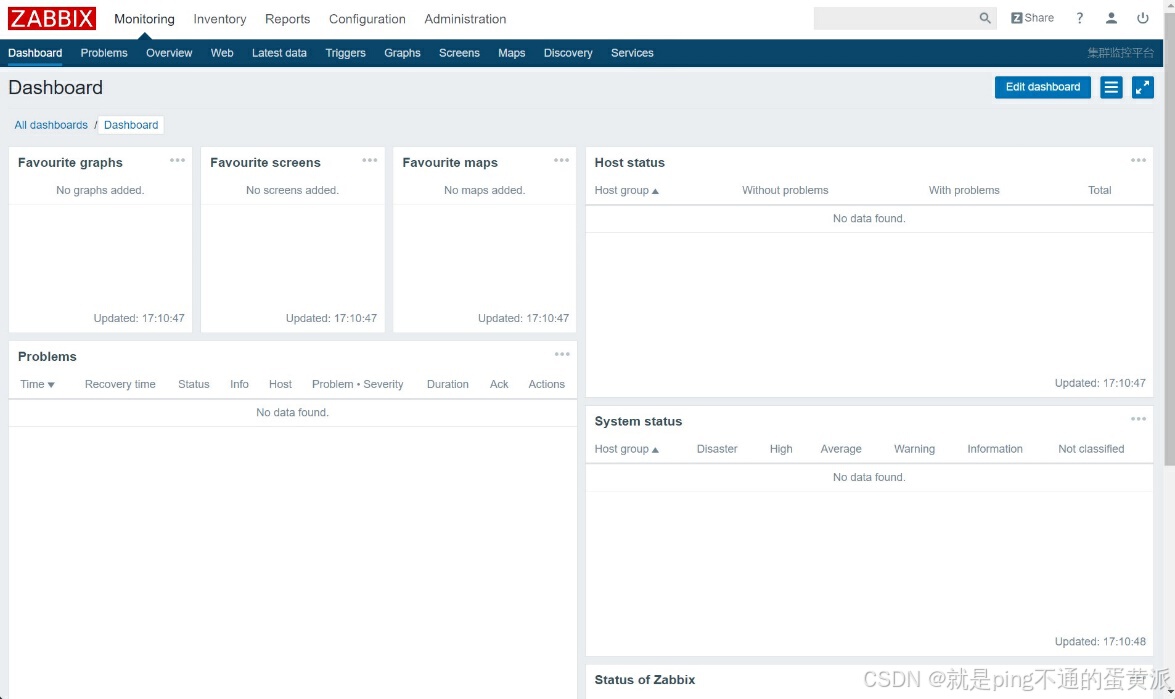The height and width of the screenshot is (699, 1175).
Task: Open the Reports main menu
Action: tap(288, 19)
